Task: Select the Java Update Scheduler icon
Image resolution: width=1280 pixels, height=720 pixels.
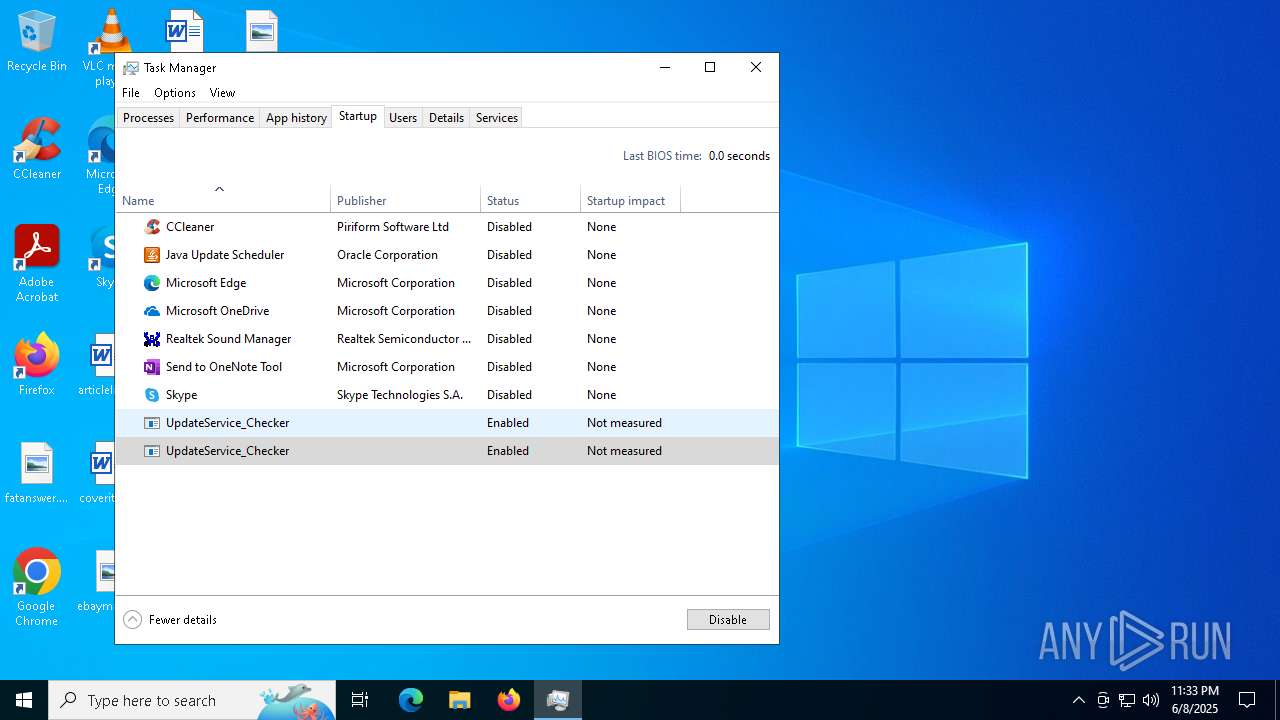Action: 152,255
